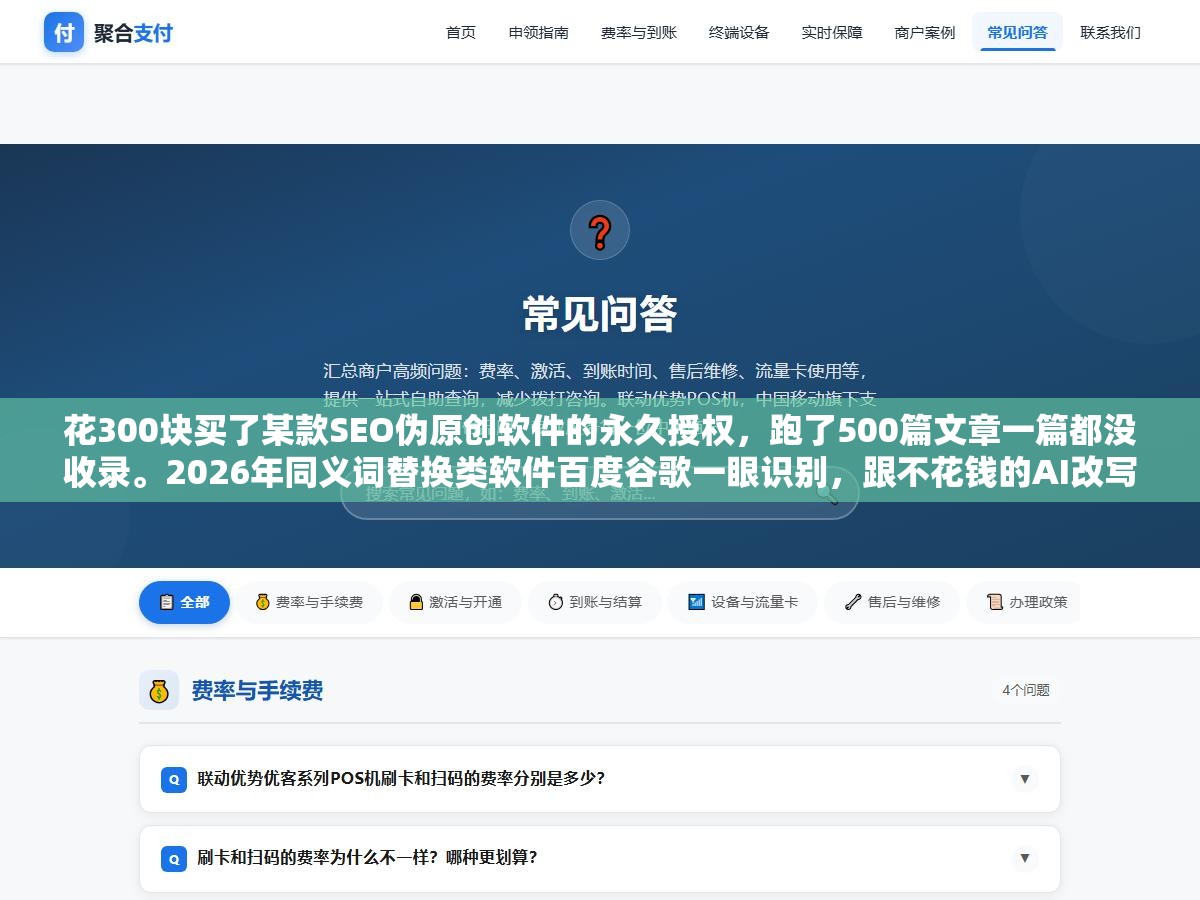The height and width of the screenshot is (900, 1200).
Task: Open 联系我们 page
Action: click(x=1111, y=32)
